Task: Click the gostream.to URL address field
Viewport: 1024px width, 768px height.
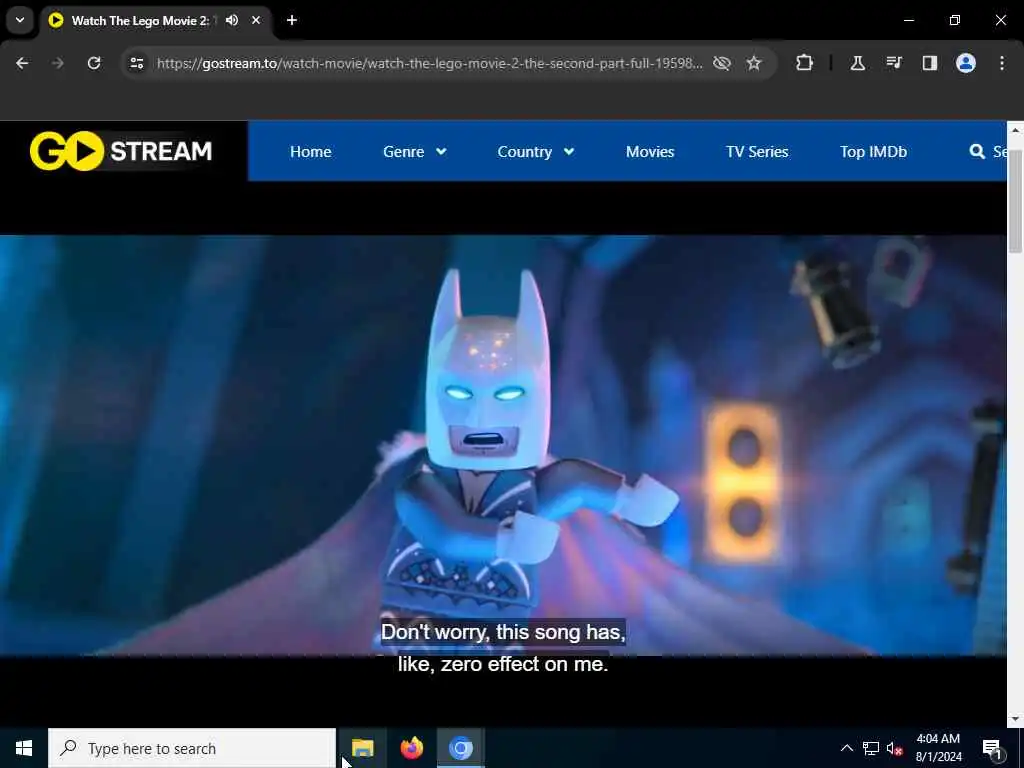Action: 430,63
